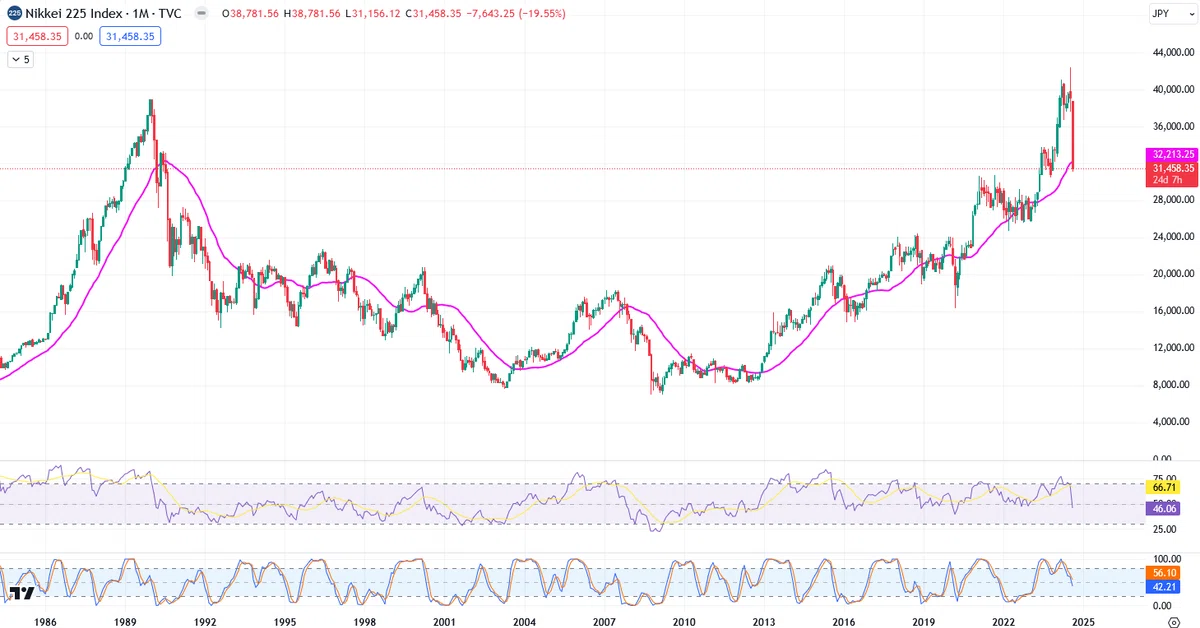This screenshot has height=628, width=1200.
Task: Click the TradingView logo in bottom corner
Action: (24, 593)
